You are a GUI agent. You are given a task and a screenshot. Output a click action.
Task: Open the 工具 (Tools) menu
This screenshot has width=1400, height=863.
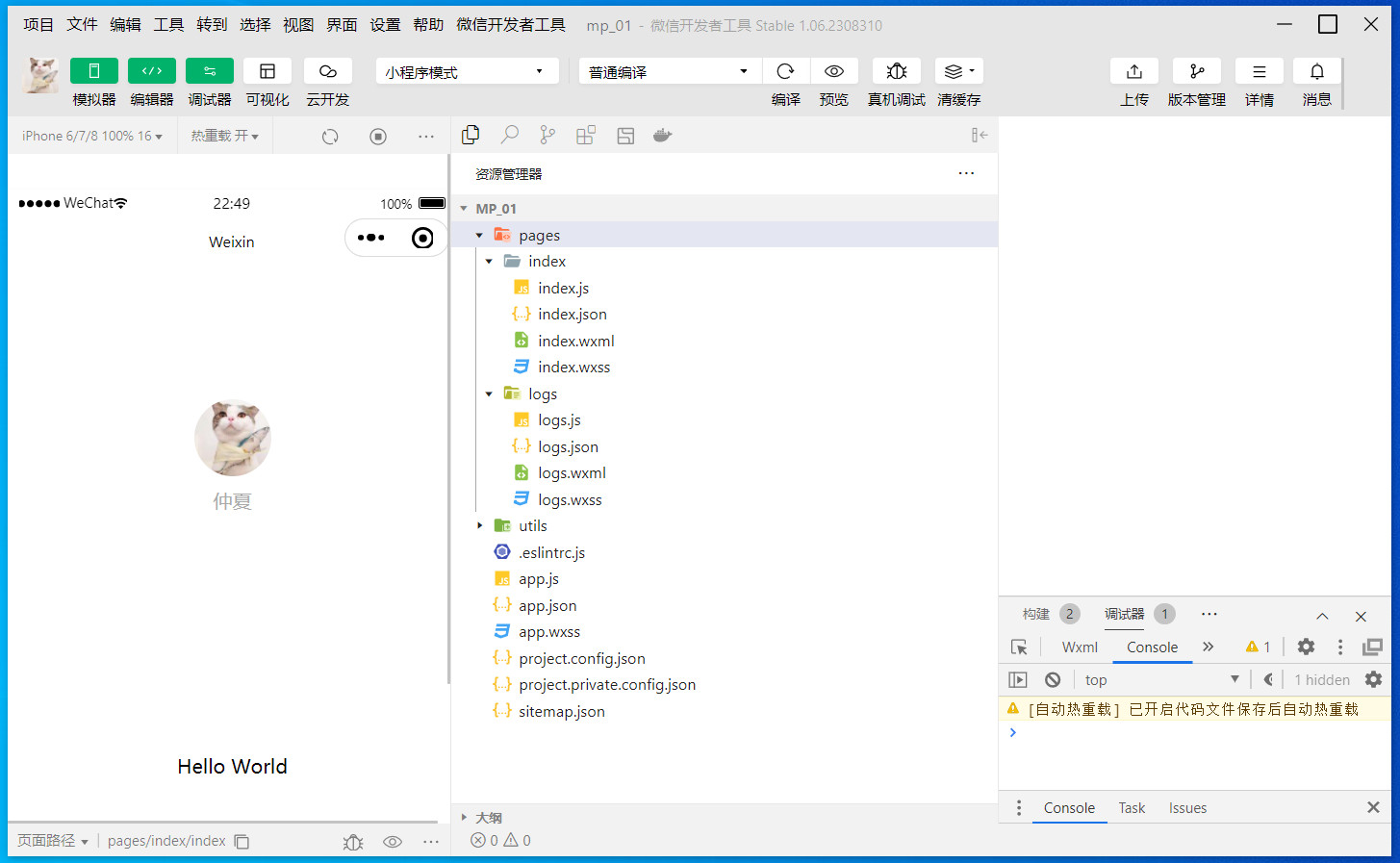(168, 25)
